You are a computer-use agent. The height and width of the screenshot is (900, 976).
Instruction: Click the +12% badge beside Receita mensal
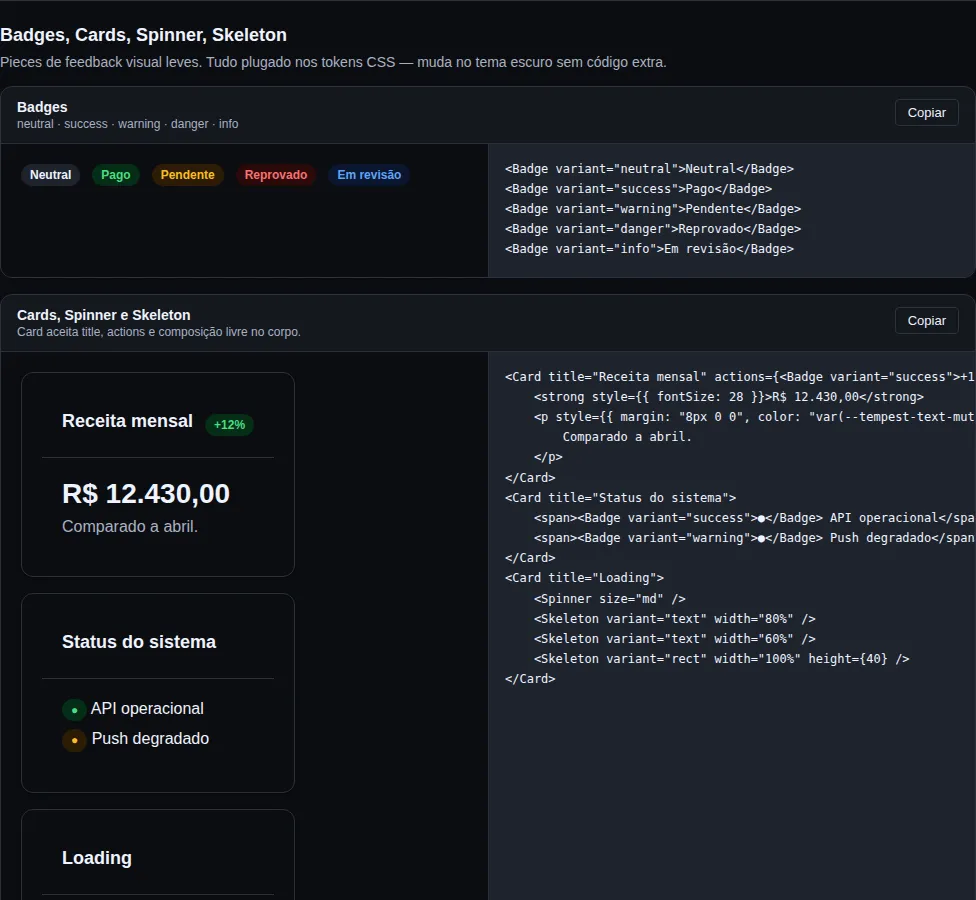click(x=229, y=424)
